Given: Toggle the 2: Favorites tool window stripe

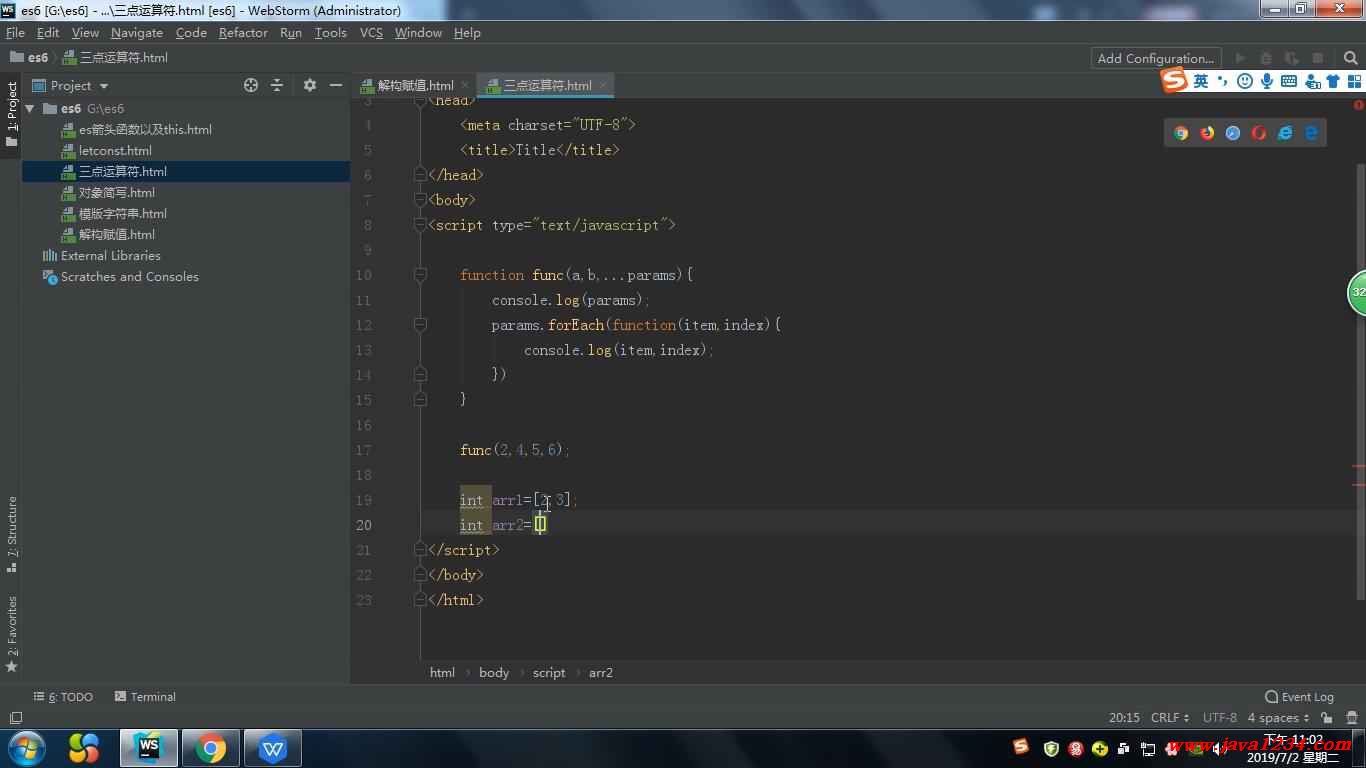Looking at the screenshot, I should point(12,634).
